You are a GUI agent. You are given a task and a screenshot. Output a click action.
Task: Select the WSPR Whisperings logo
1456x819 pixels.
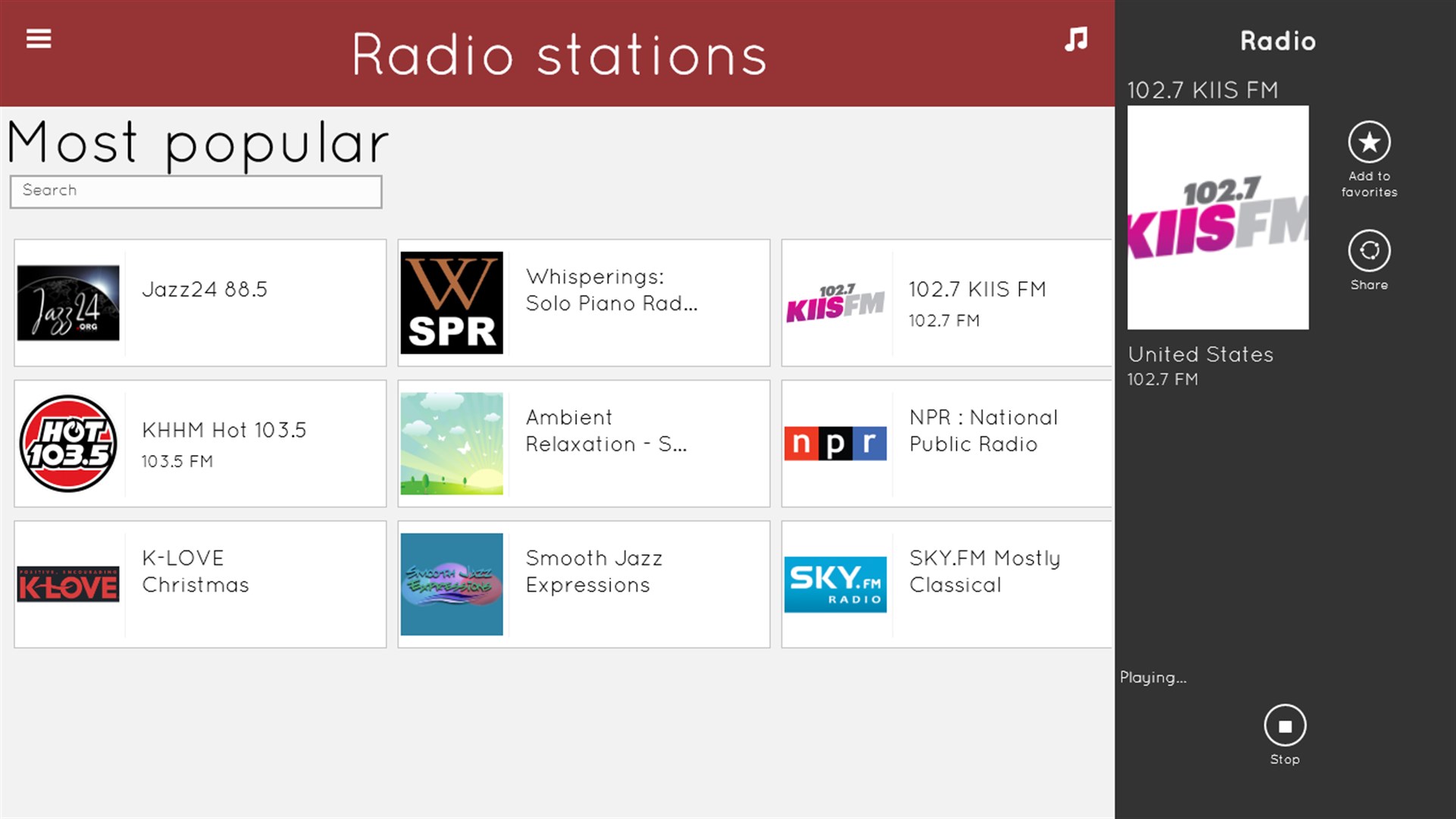452,303
